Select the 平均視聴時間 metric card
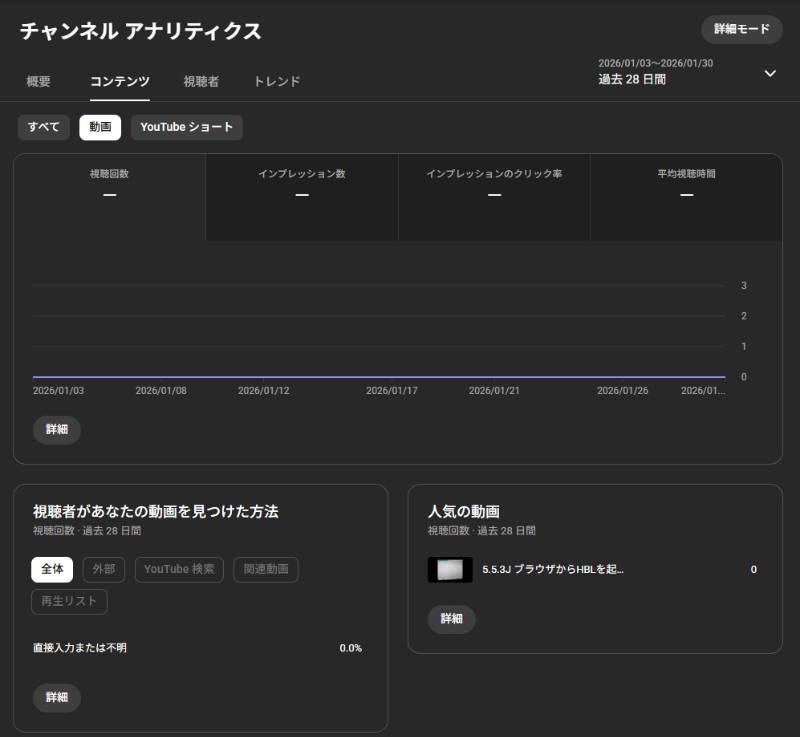This screenshot has width=800, height=737. coord(686,197)
